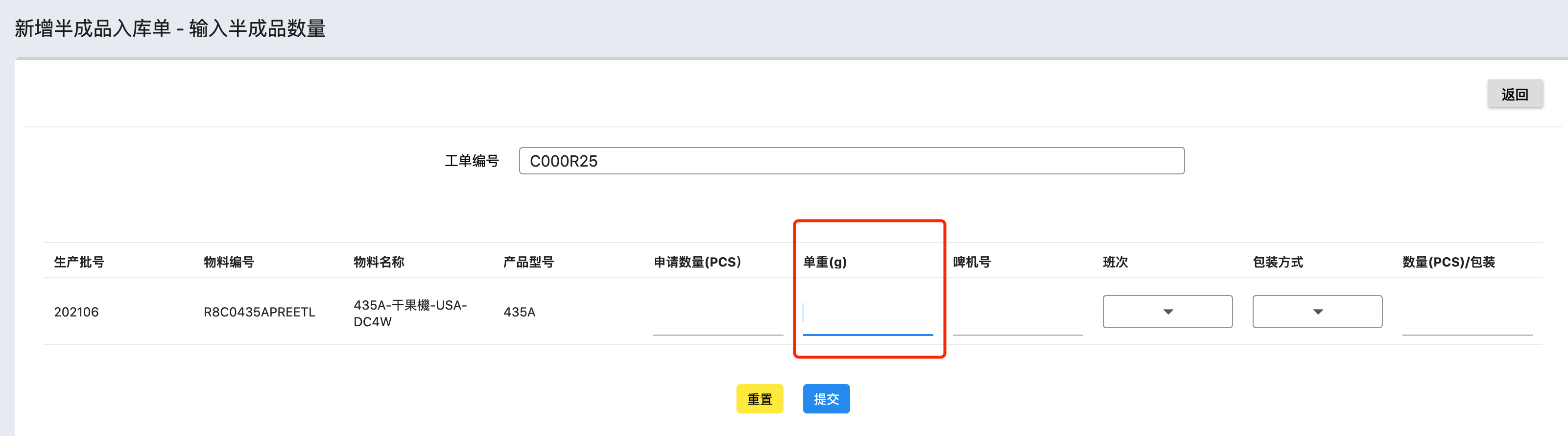Click the yellow 重置 button
Screen dimensions: 1568x436
pyautogui.click(x=760, y=399)
